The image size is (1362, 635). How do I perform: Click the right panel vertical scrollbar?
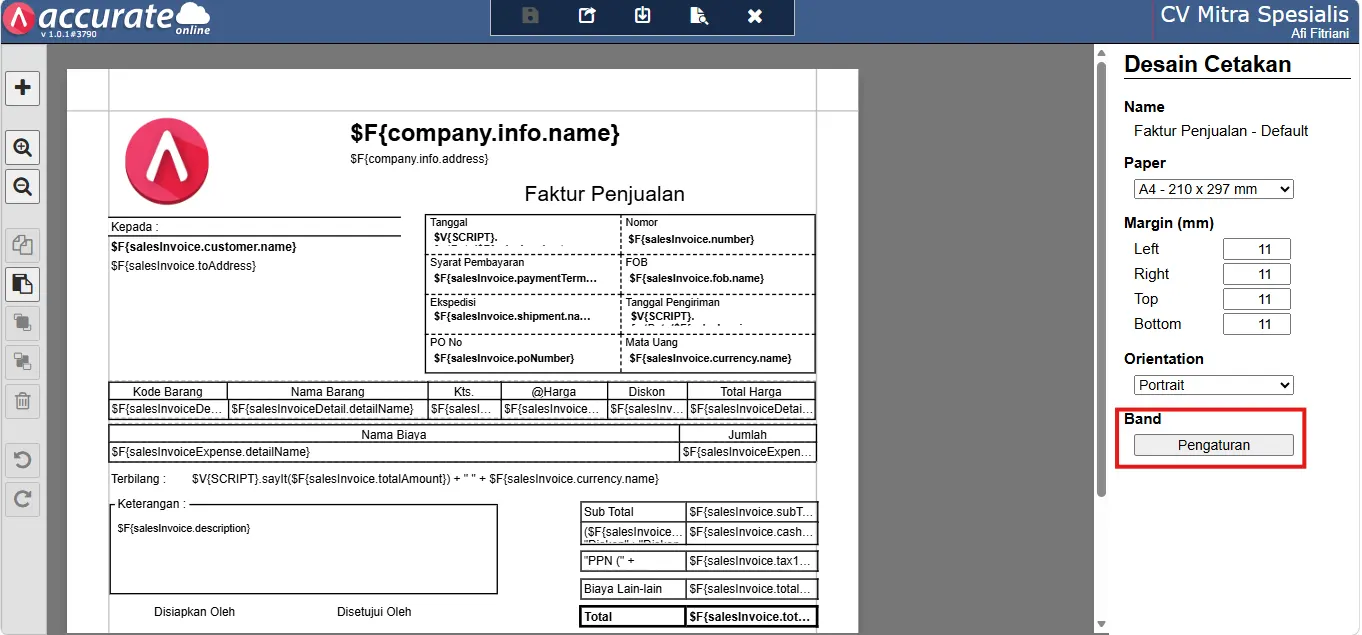[x=1101, y=280]
